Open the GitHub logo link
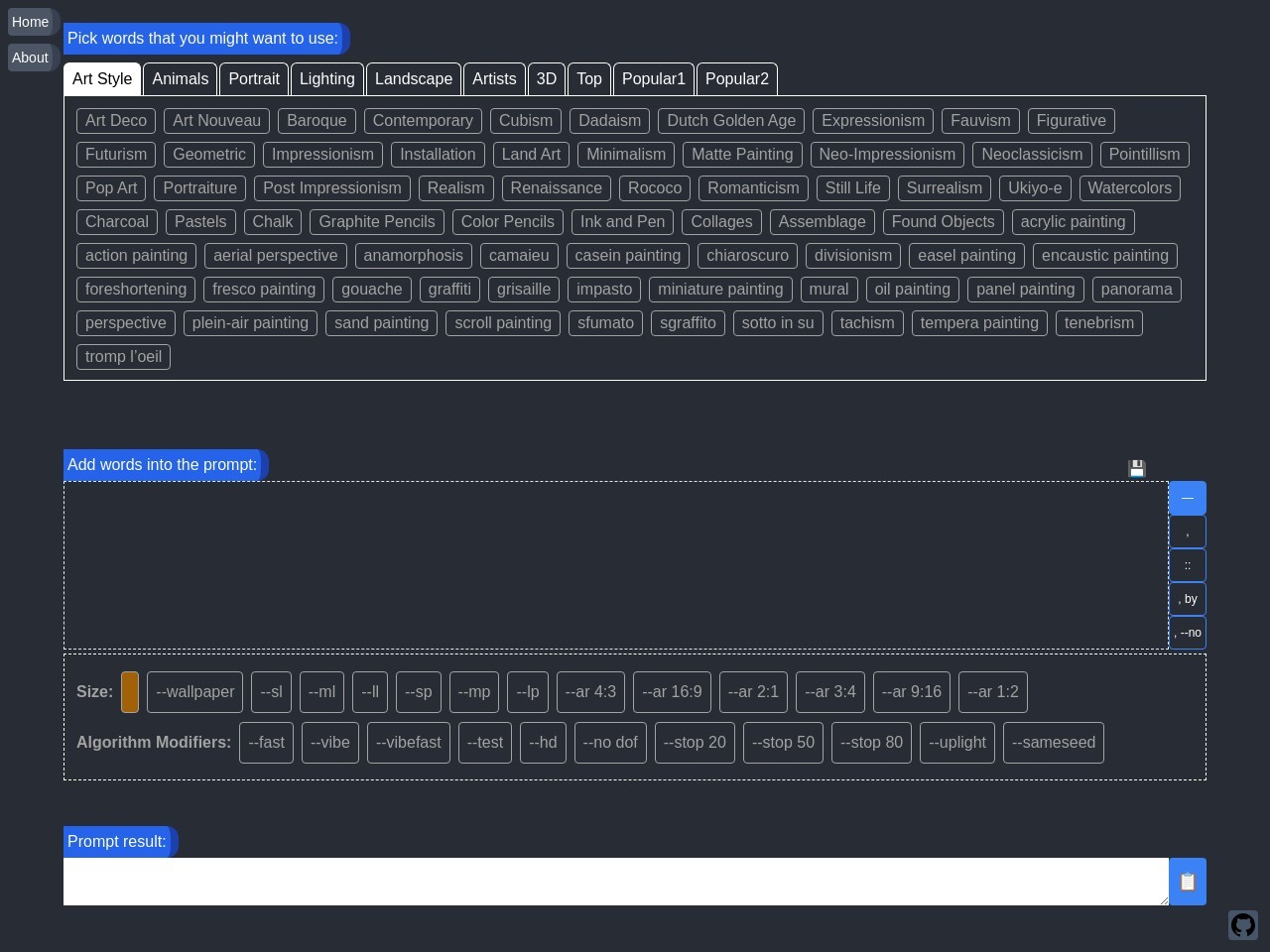1270x952 pixels. (x=1242, y=925)
